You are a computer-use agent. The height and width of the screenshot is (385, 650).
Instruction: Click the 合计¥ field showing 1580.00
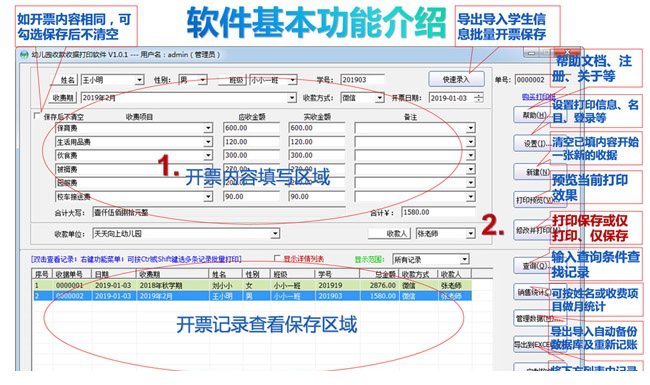point(438,212)
